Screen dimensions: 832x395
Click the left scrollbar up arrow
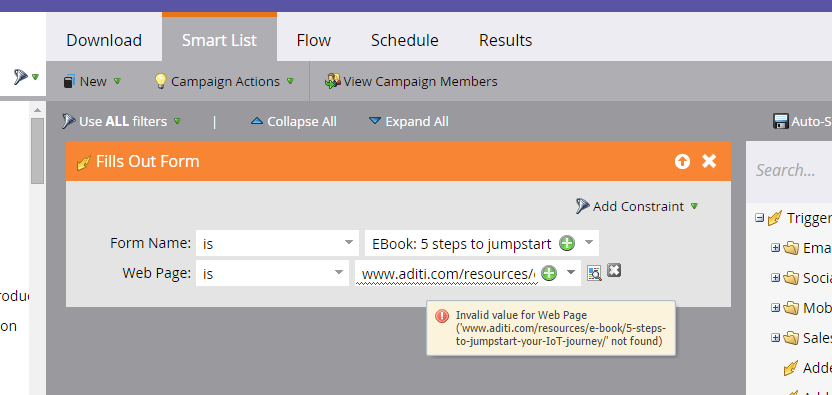coord(37,110)
